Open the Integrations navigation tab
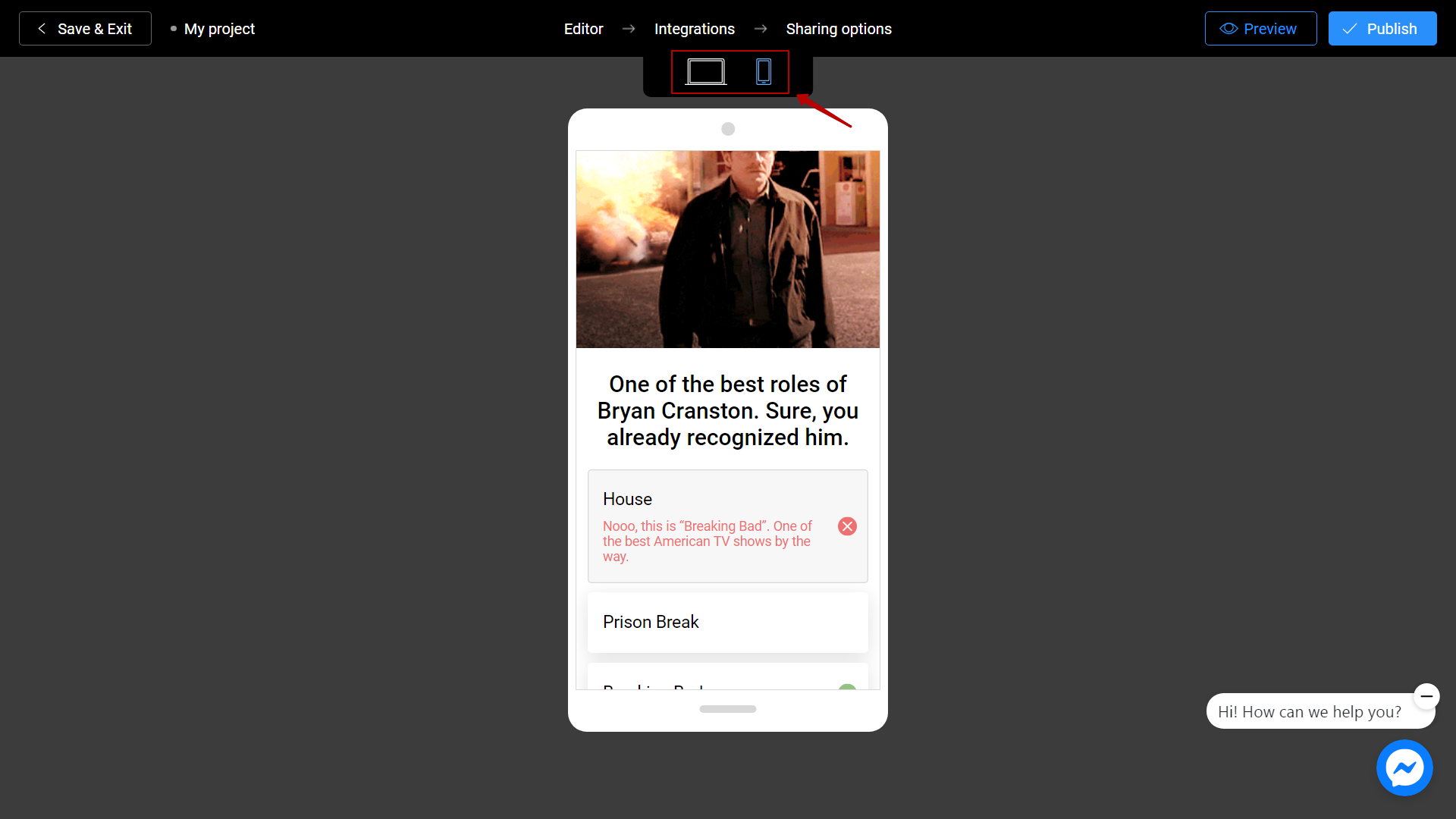 point(694,28)
